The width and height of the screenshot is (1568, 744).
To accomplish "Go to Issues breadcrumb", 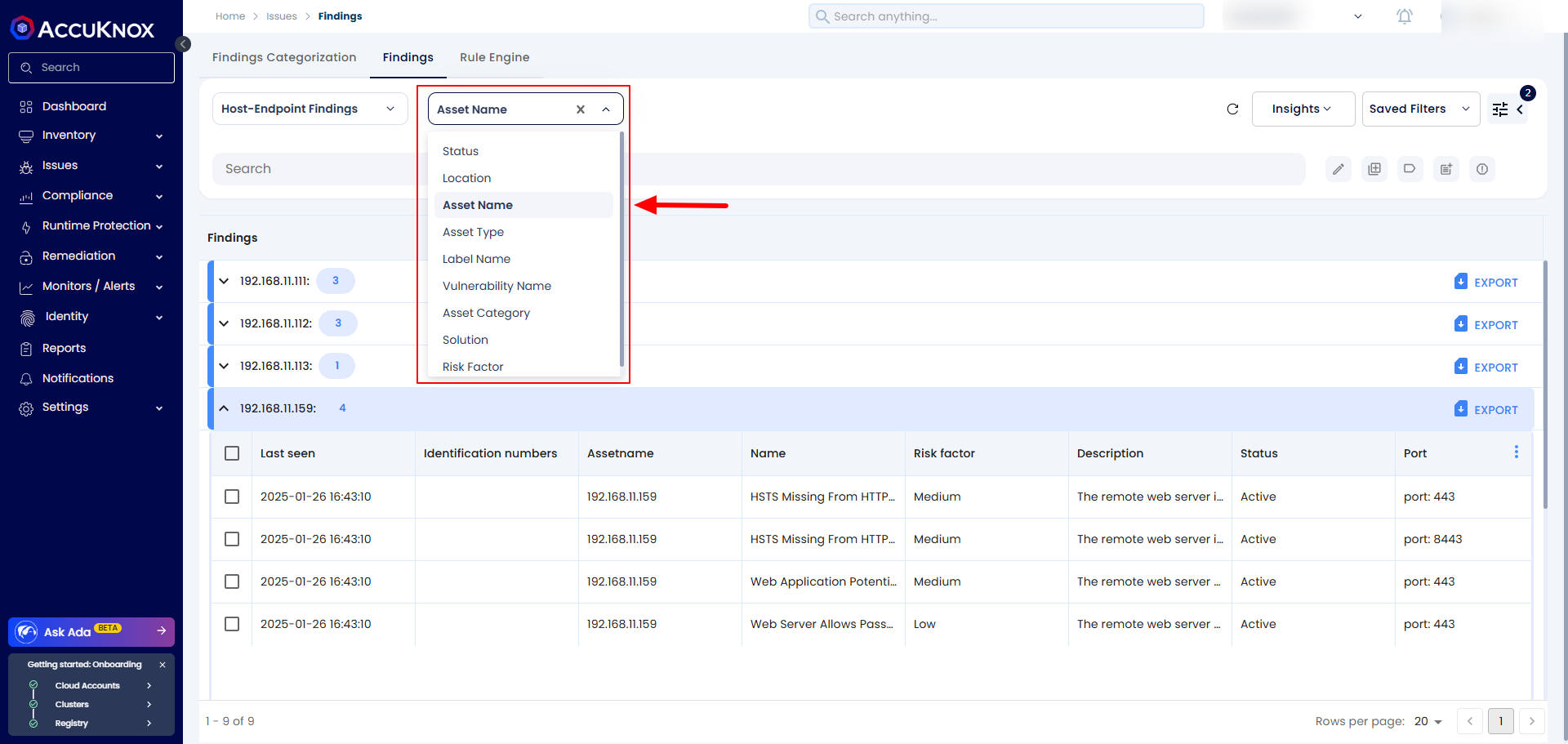I will (x=282, y=16).
